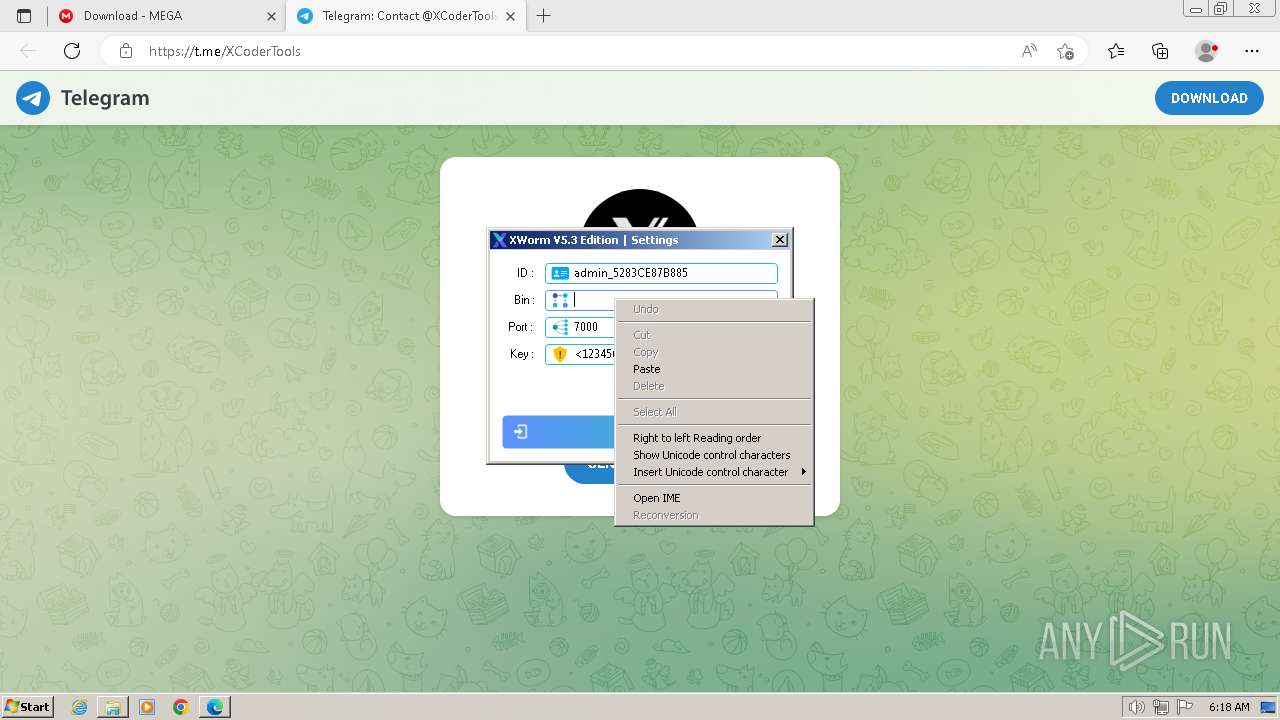The height and width of the screenshot is (720, 1280).
Task: Refresh the browser page
Action: [x=72, y=51]
